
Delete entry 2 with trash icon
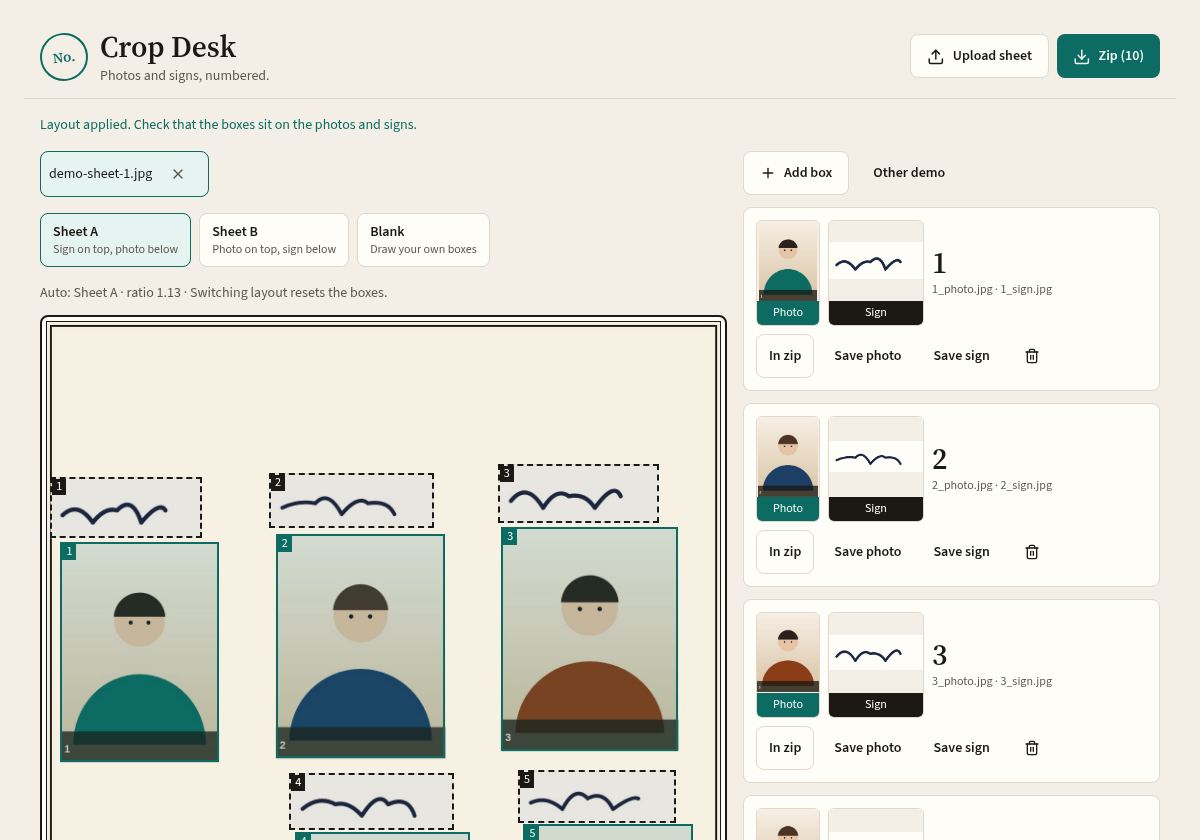[x=1032, y=552]
